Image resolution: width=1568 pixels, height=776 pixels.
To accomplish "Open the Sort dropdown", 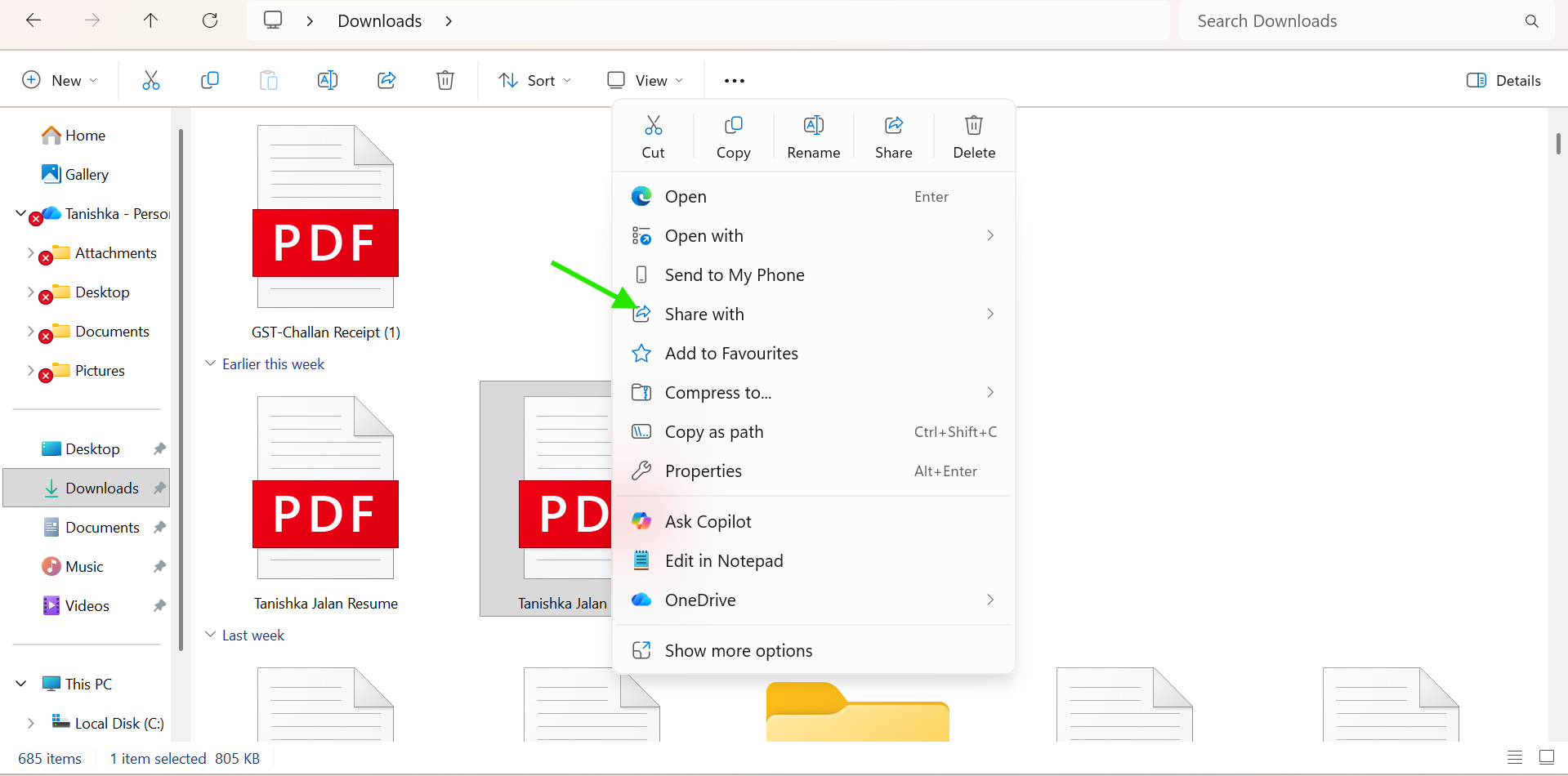I will [x=535, y=80].
